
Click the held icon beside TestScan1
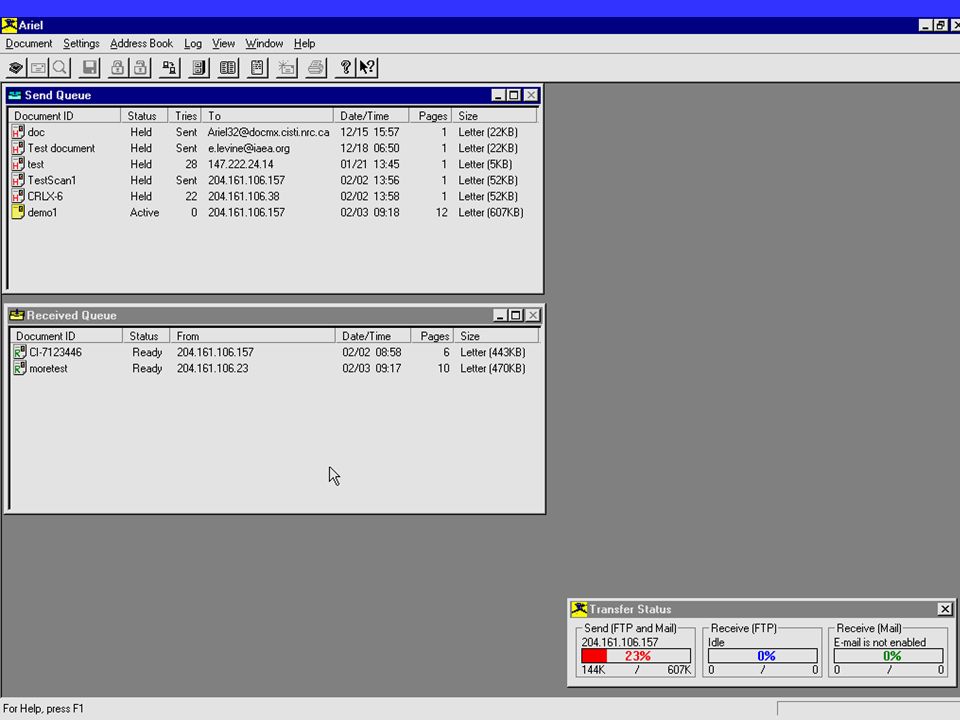[x=18, y=180]
